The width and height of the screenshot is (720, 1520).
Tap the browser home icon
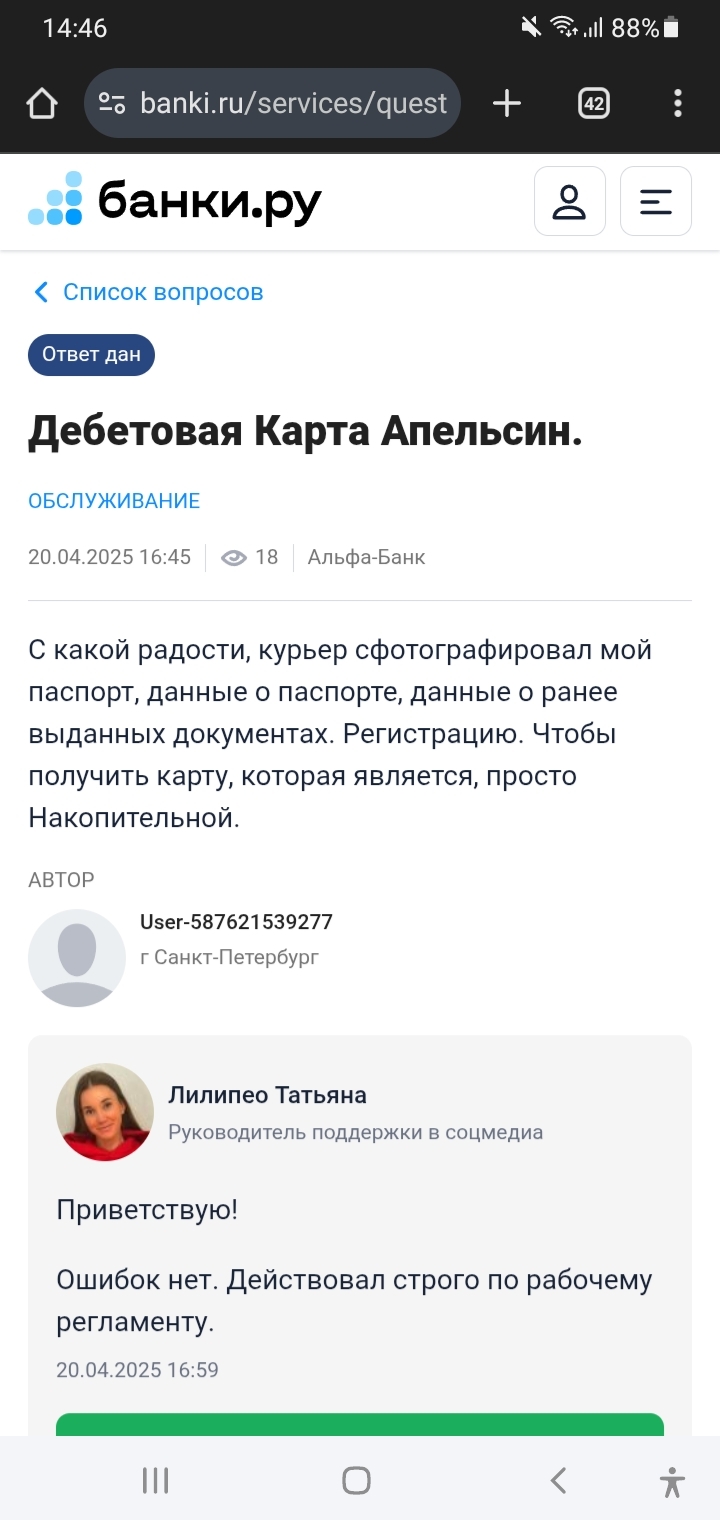pyautogui.click(x=42, y=103)
